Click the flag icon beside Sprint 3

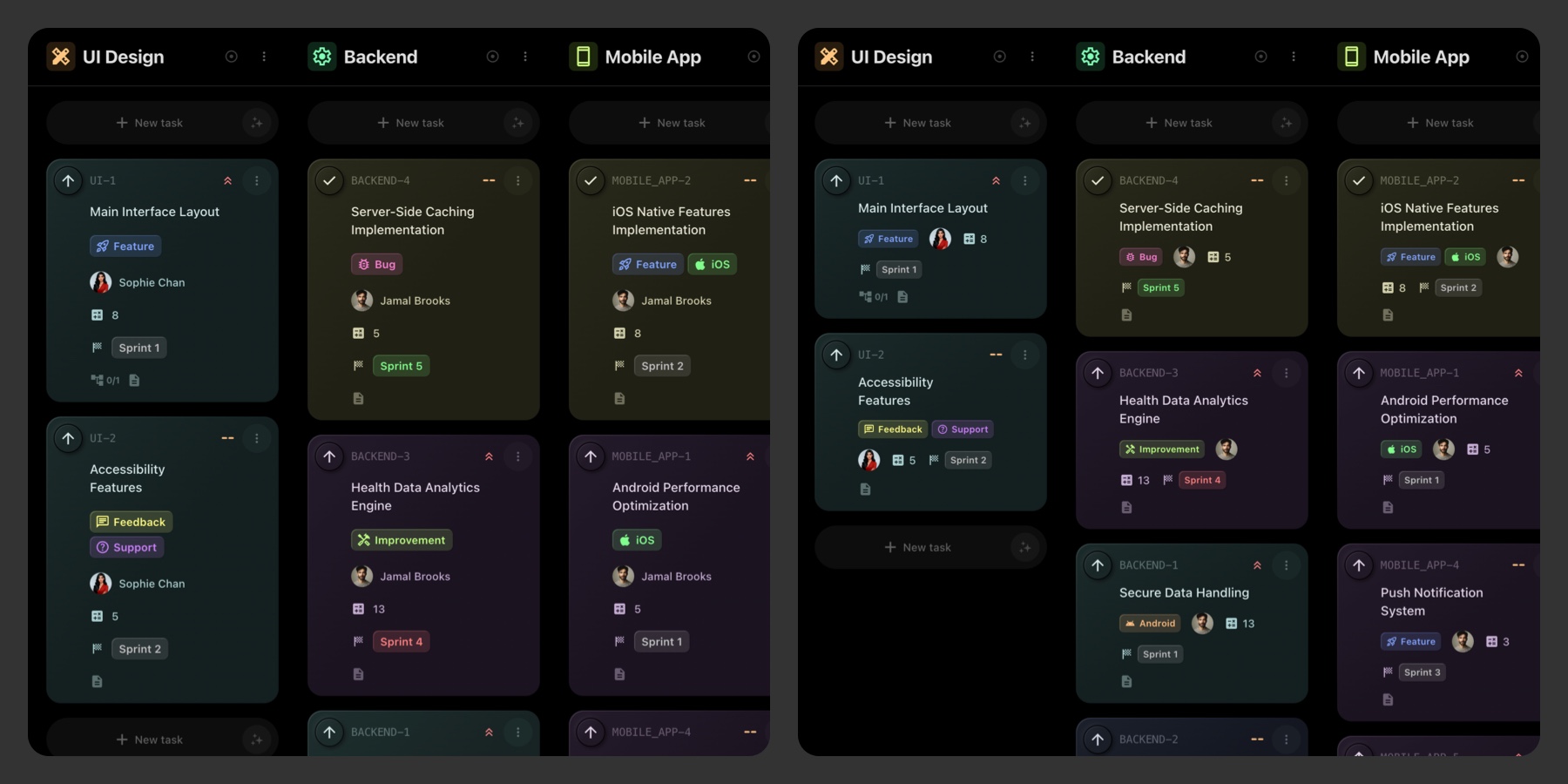pos(1388,672)
